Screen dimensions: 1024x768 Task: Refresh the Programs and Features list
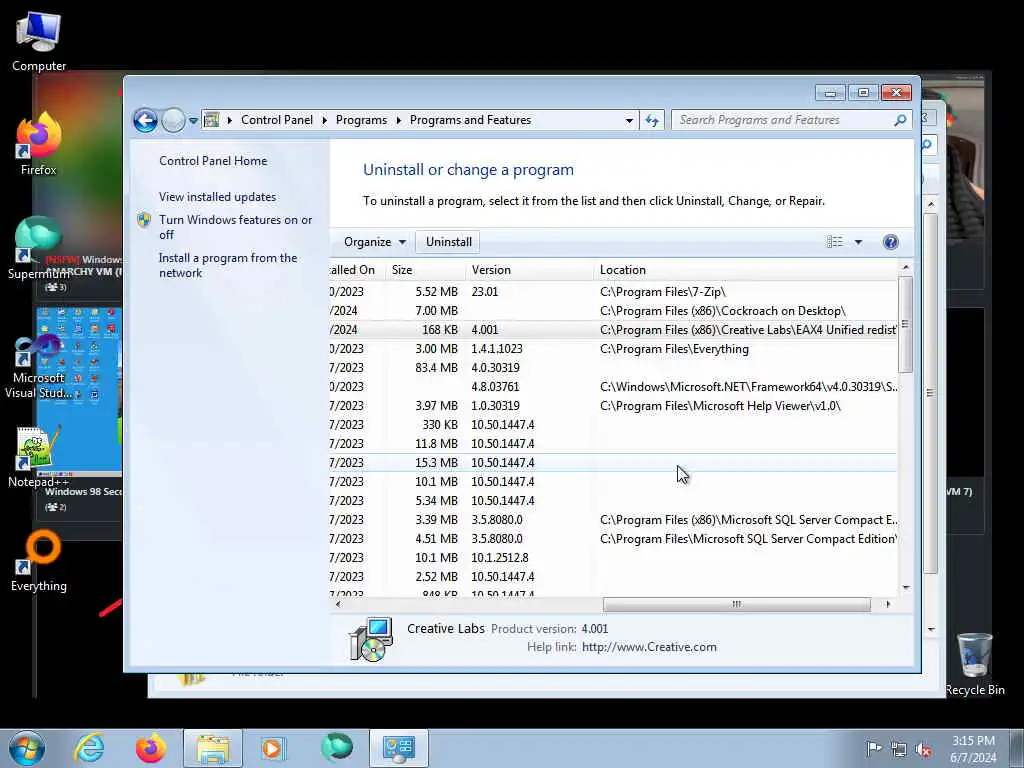(x=652, y=120)
